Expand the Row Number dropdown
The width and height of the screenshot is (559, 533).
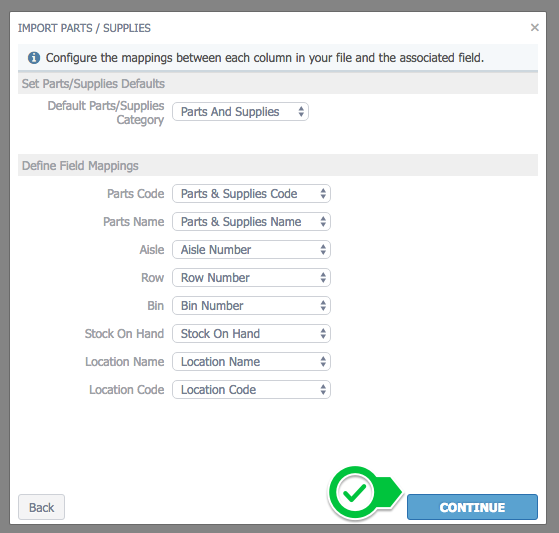click(x=251, y=278)
